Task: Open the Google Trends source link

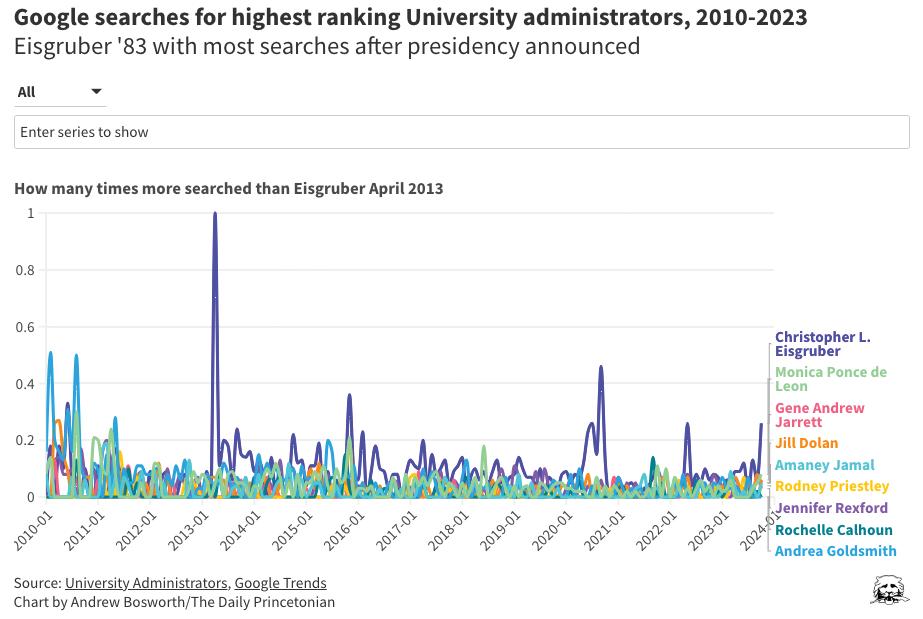Action: click(x=280, y=583)
